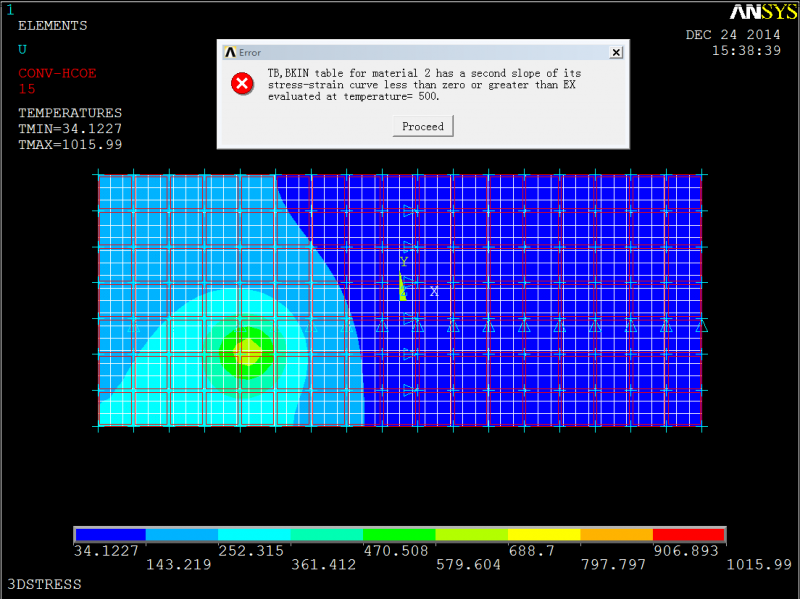The height and width of the screenshot is (599, 800).
Task: Click the DEC 24 2014 date
Action: pos(733,35)
